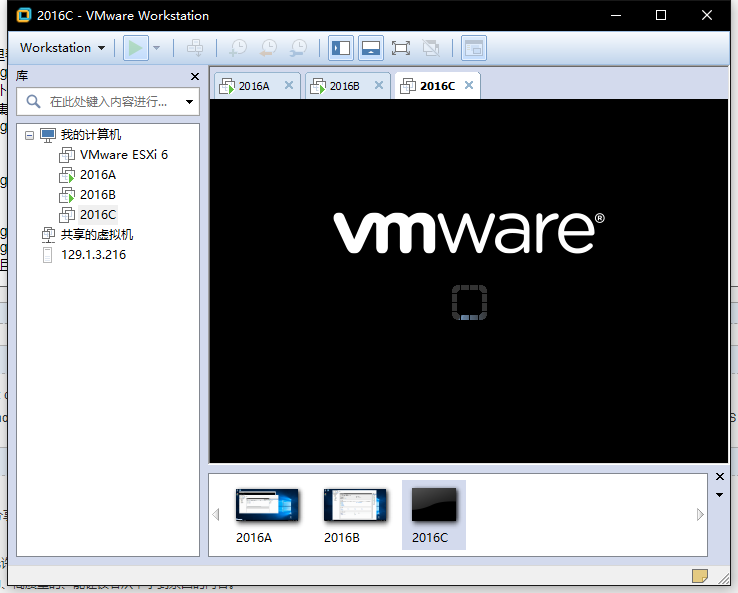
Task: Revert to snapshot toolbar icon
Action: click(268, 48)
